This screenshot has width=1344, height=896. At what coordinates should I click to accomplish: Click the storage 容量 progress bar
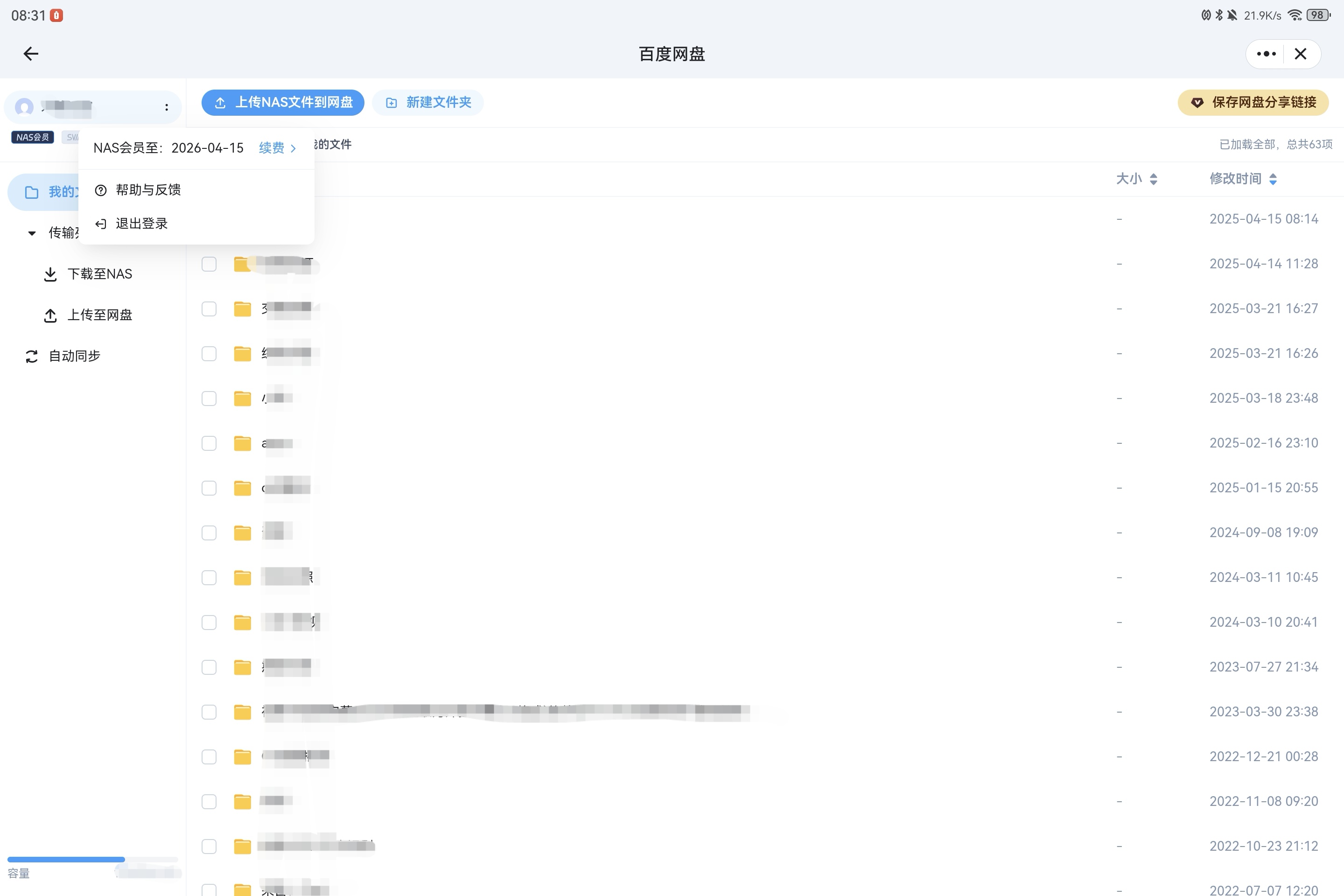[92, 860]
